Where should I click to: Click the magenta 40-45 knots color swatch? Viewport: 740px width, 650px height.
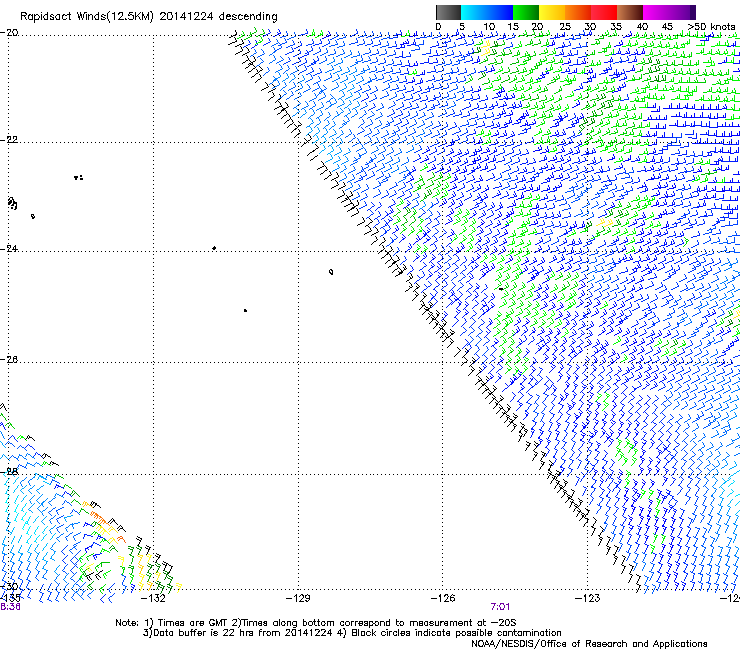pos(656,12)
